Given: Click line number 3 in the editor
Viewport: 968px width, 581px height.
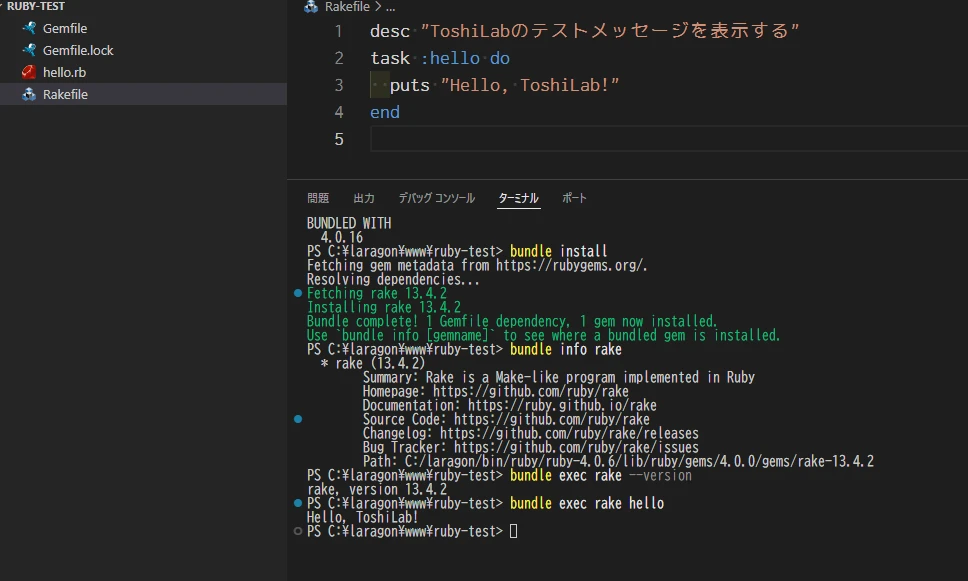Looking at the screenshot, I should (338, 85).
